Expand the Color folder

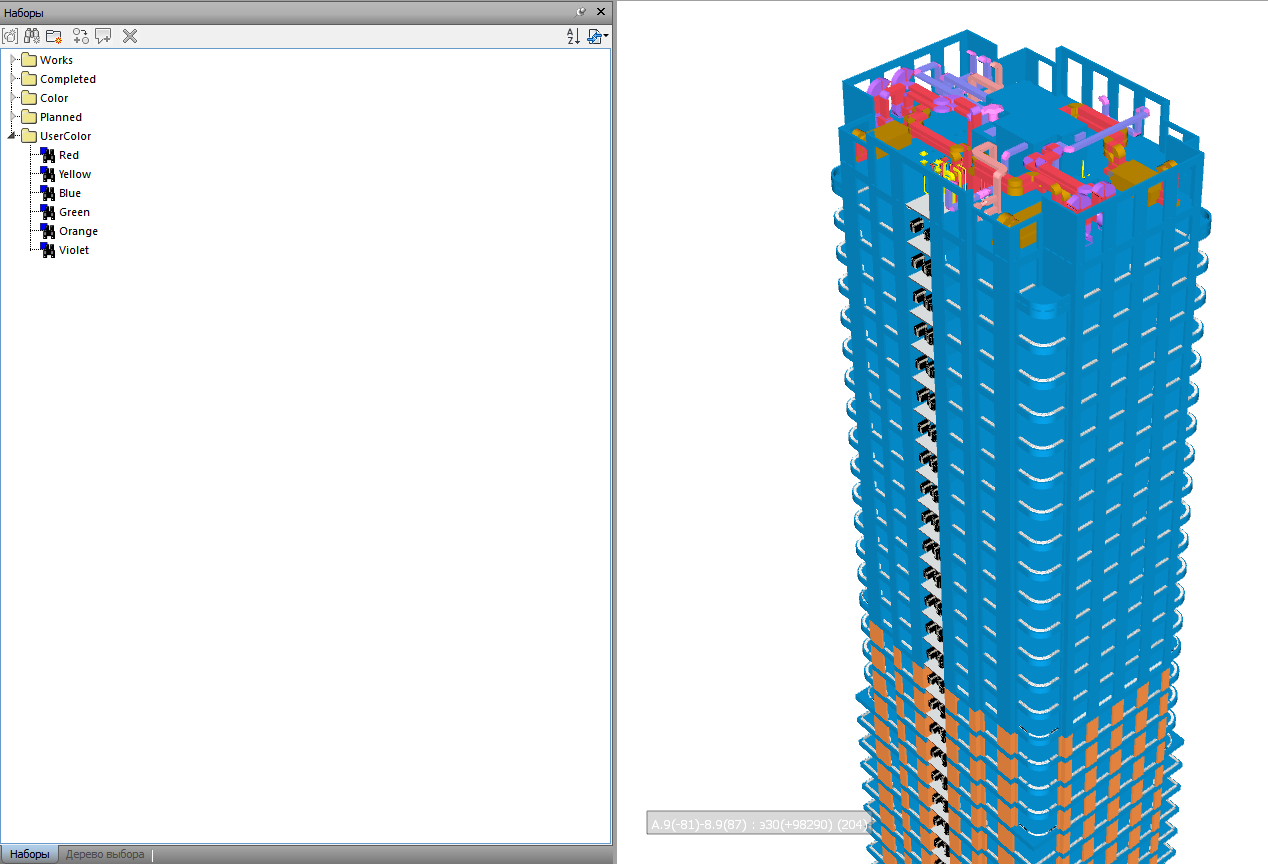13,98
